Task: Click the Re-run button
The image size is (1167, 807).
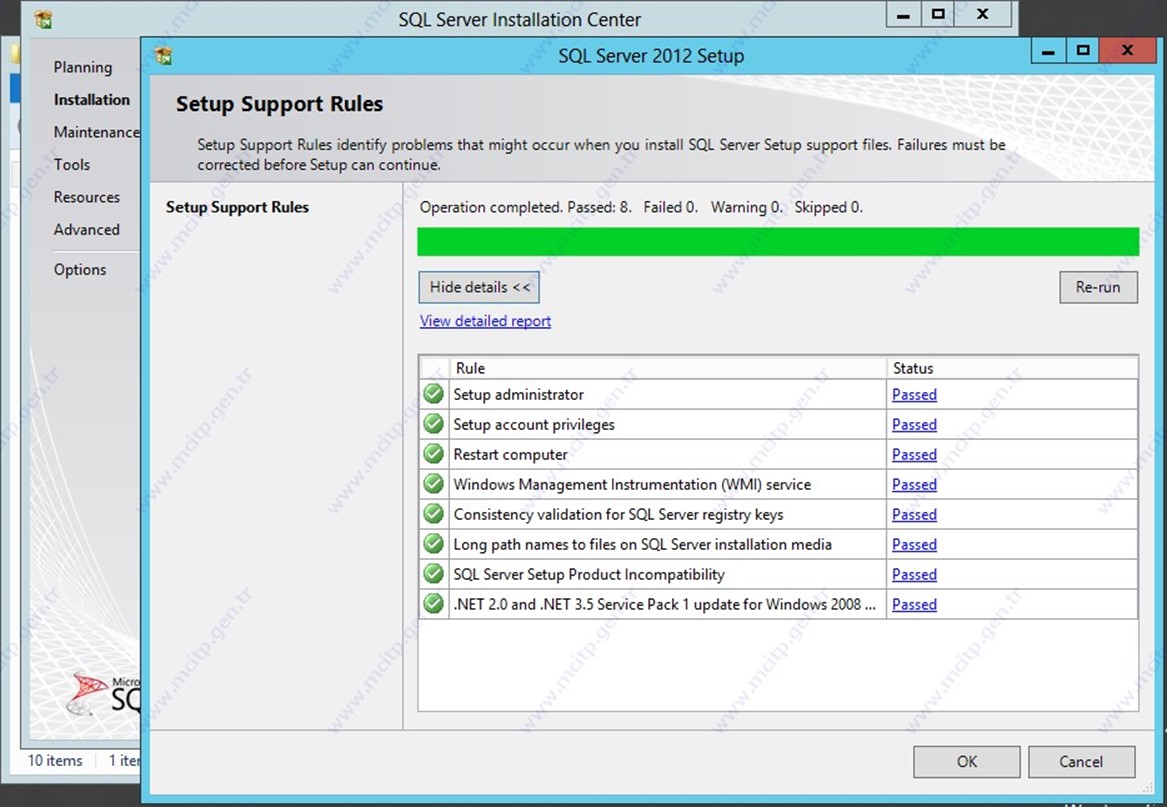Action: click(1099, 287)
